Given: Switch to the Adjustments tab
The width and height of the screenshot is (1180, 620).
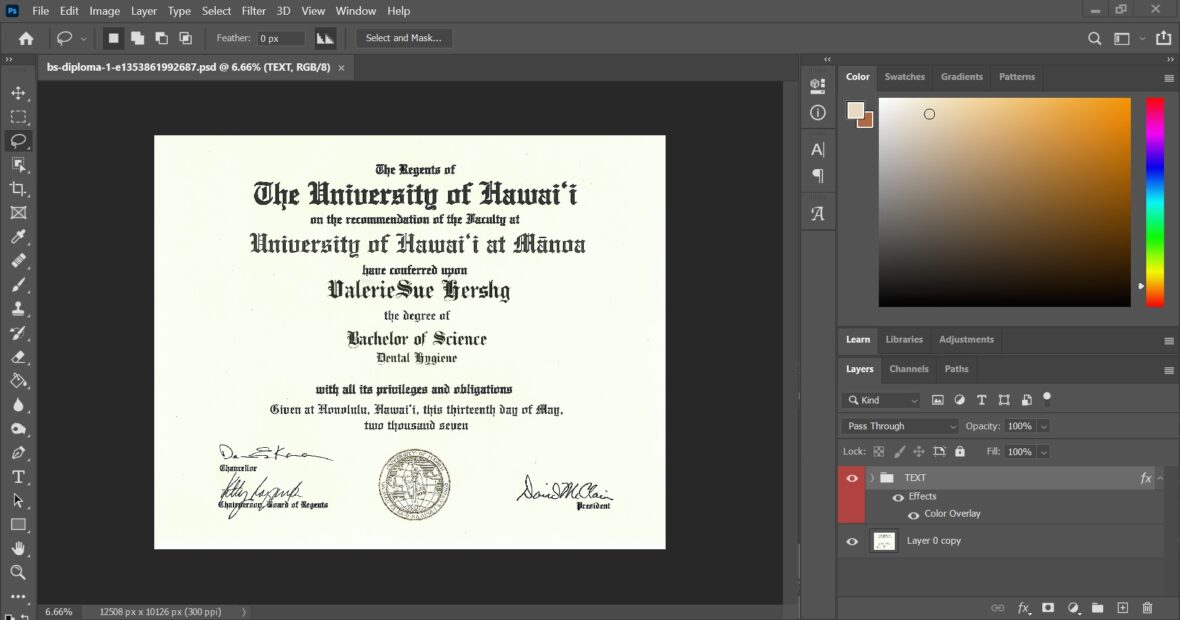Looking at the screenshot, I should pos(966,339).
